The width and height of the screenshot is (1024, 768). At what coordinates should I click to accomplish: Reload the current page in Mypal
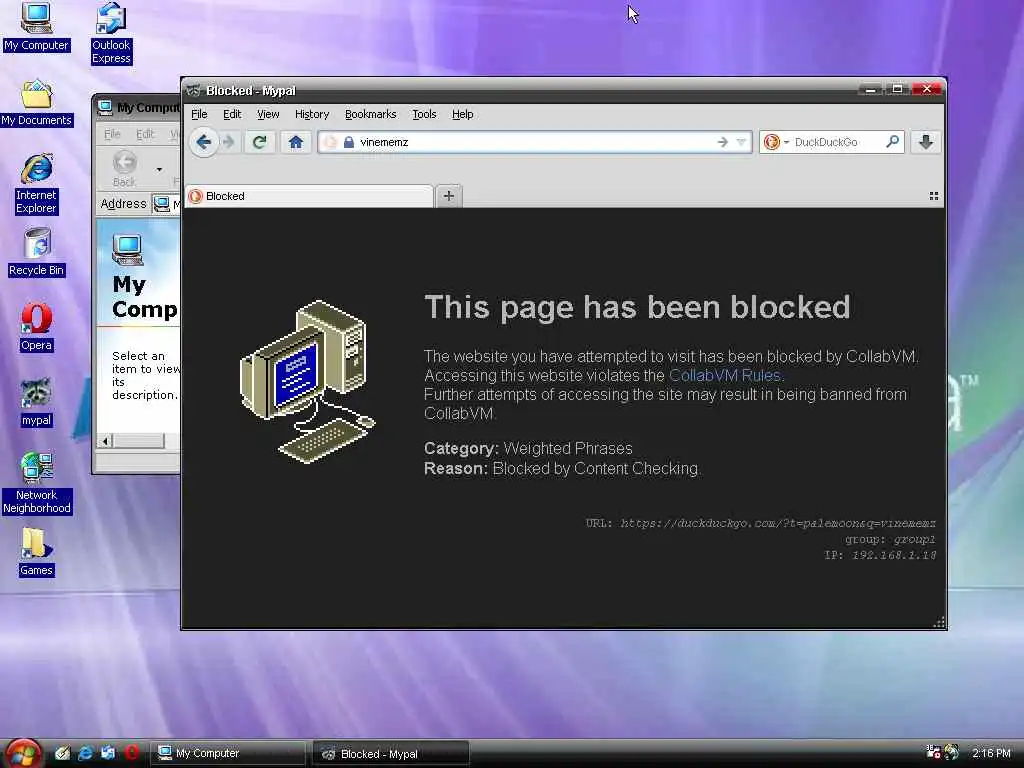(x=259, y=142)
